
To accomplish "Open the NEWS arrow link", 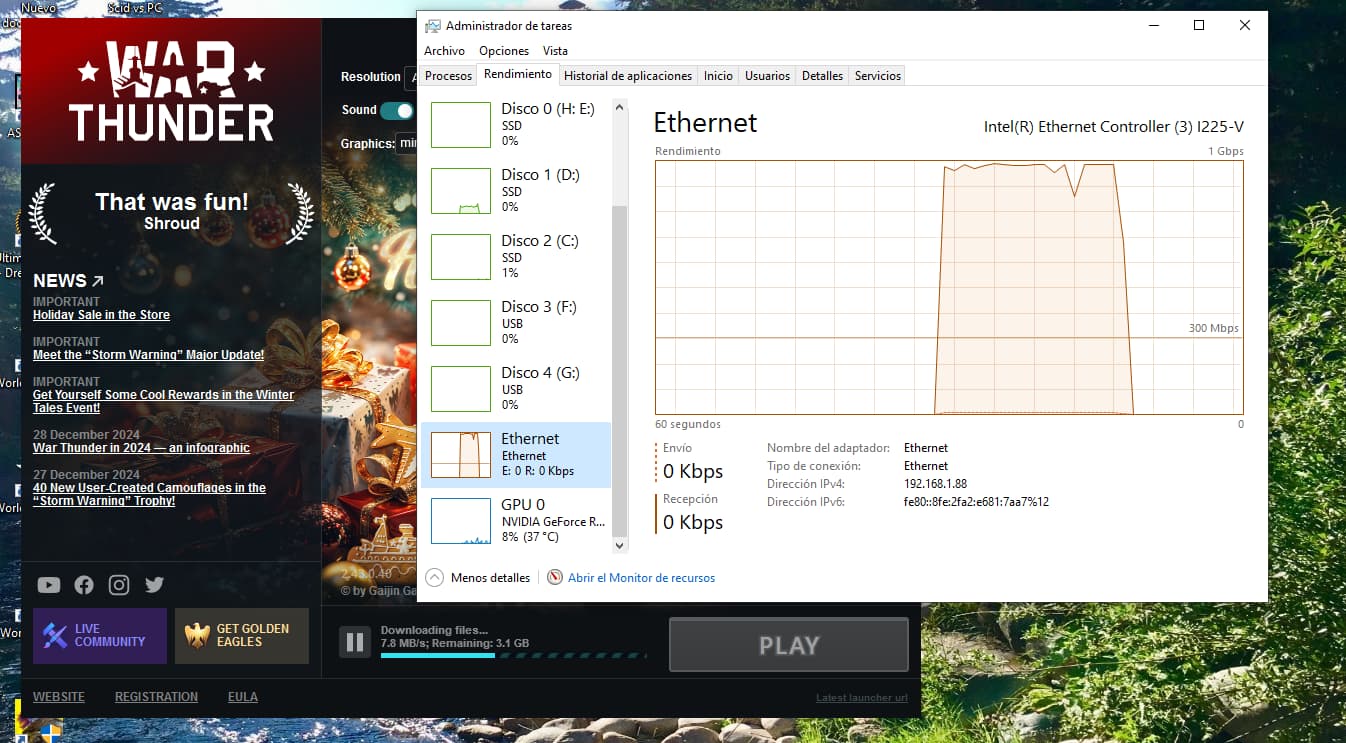I will 97,281.
